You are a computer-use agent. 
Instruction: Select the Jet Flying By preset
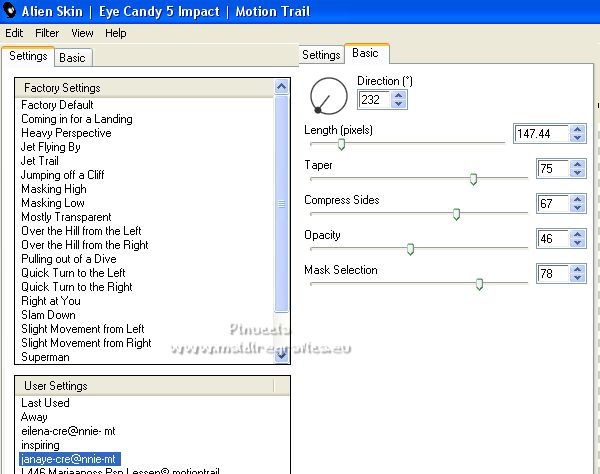(x=51, y=147)
